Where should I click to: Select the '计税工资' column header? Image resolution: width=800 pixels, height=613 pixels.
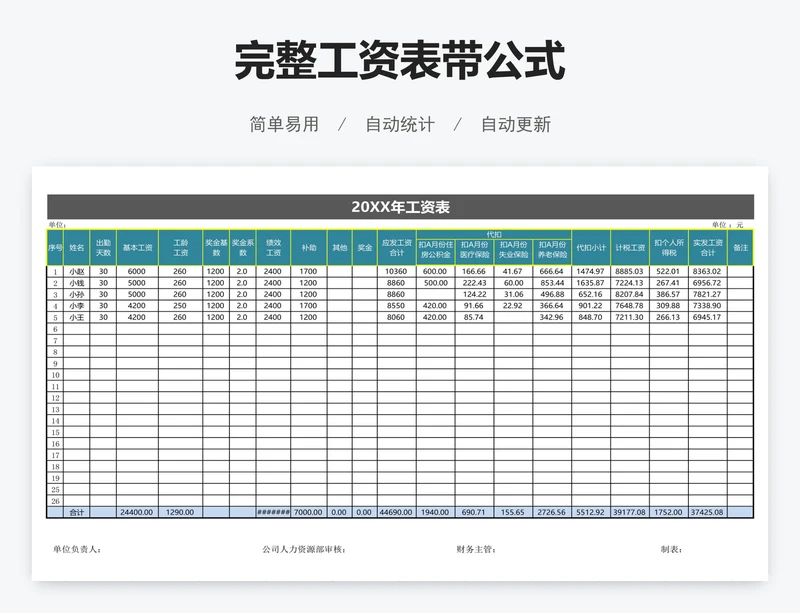click(x=630, y=248)
